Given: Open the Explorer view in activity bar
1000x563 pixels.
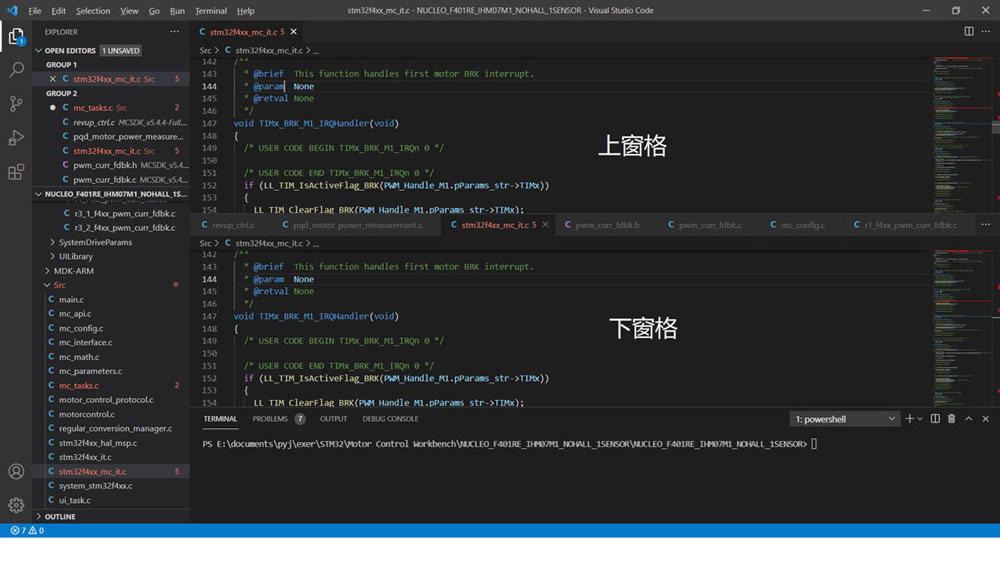Looking at the screenshot, I should (16, 36).
